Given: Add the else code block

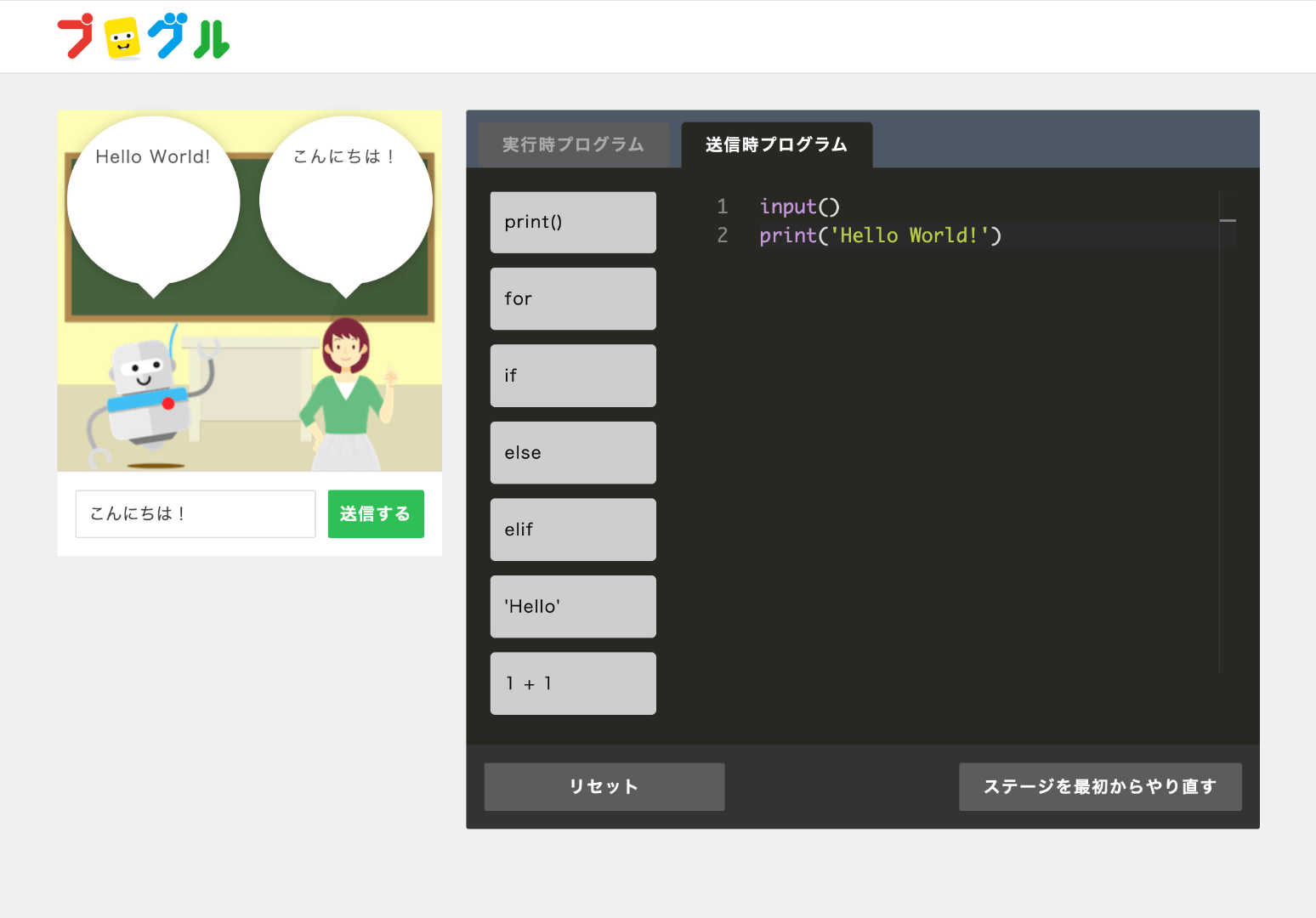Looking at the screenshot, I should pos(573,453).
